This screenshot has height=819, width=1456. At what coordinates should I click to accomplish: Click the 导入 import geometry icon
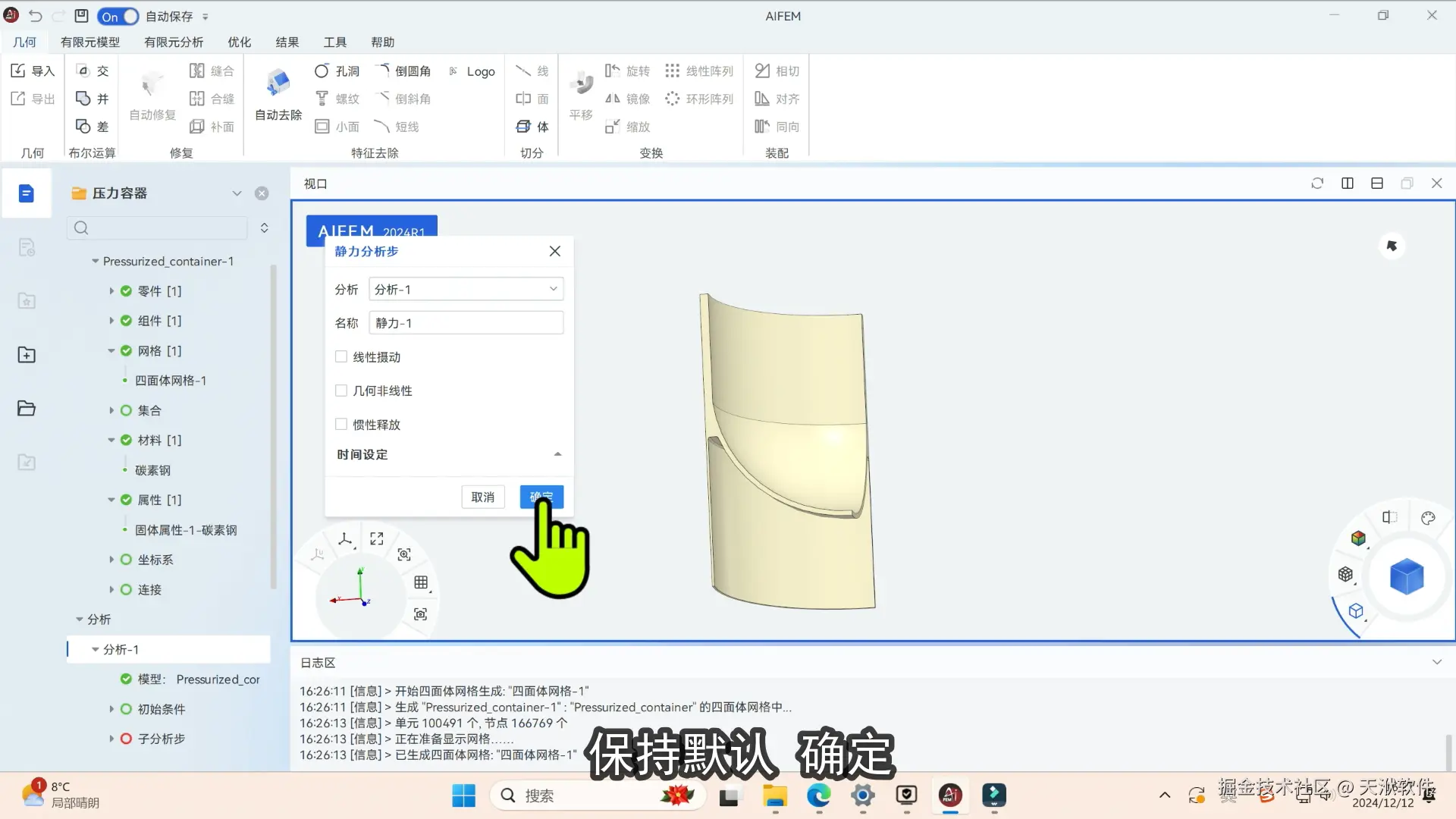click(32, 71)
